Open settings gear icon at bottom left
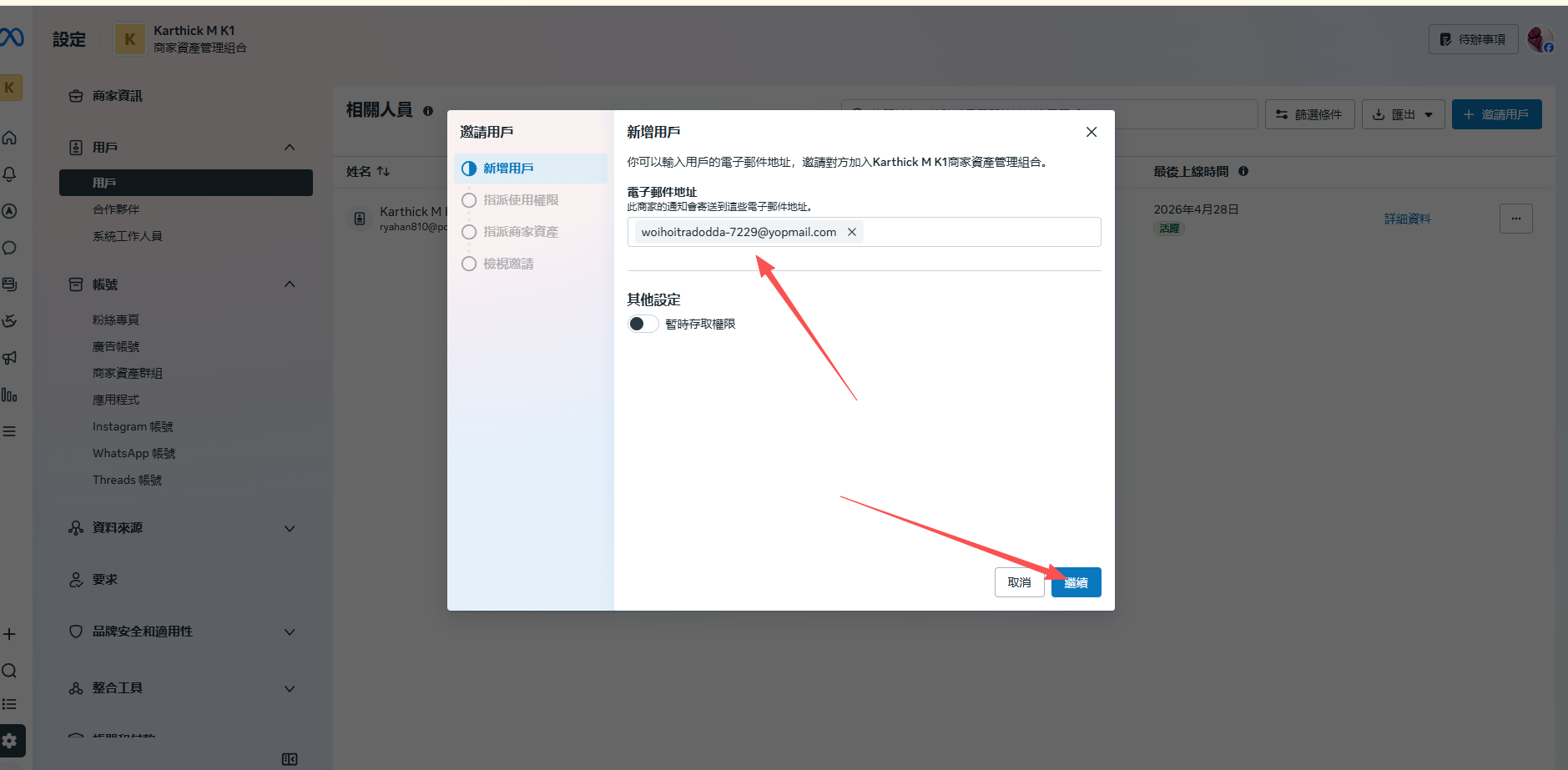Image resolution: width=1568 pixels, height=770 pixels. tap(10, 741)
